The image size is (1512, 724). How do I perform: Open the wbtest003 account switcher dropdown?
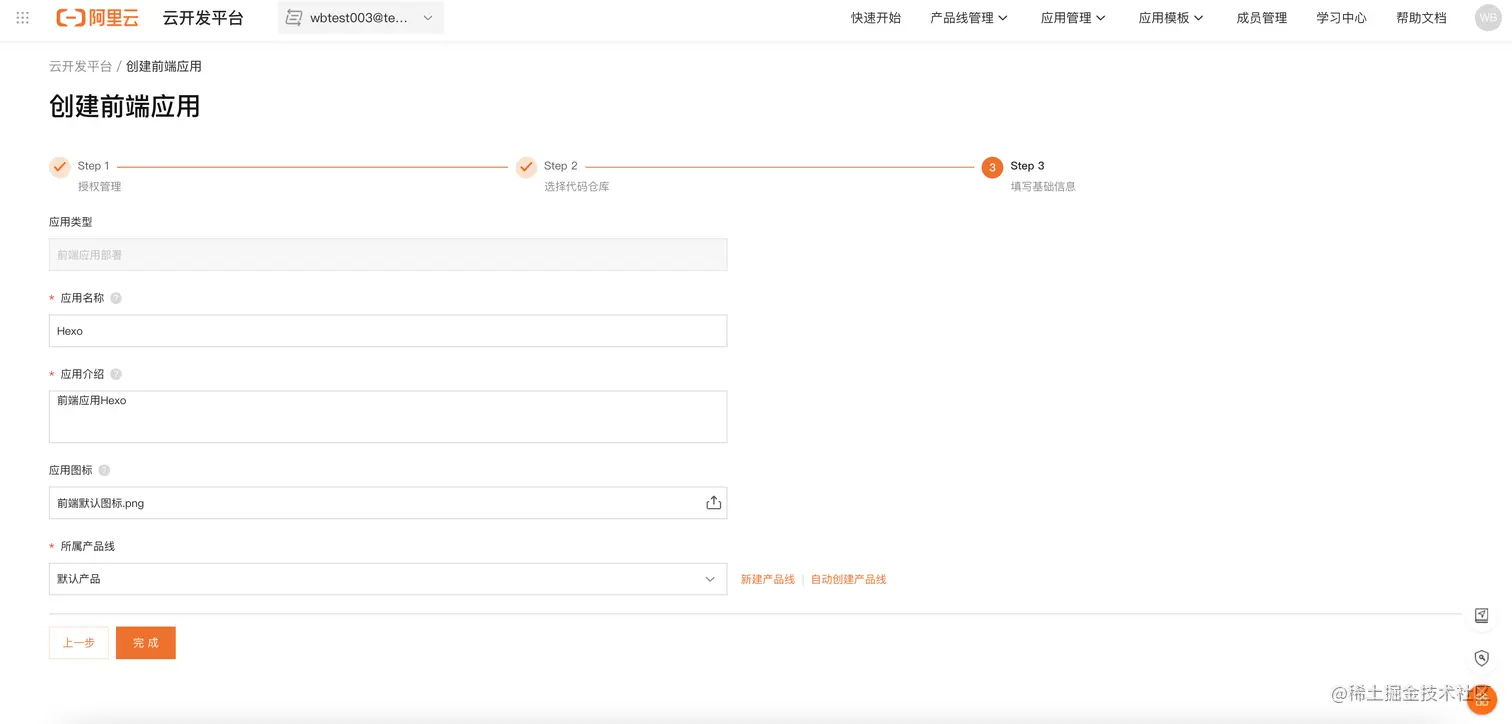[361, 18]
